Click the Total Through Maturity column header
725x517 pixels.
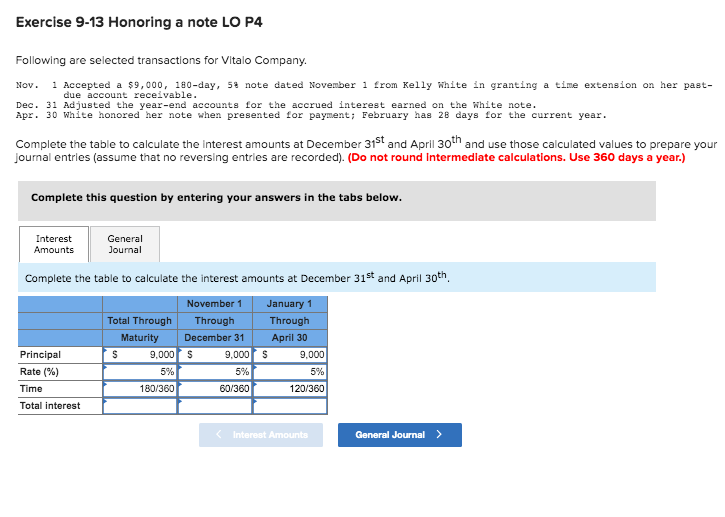140,329
